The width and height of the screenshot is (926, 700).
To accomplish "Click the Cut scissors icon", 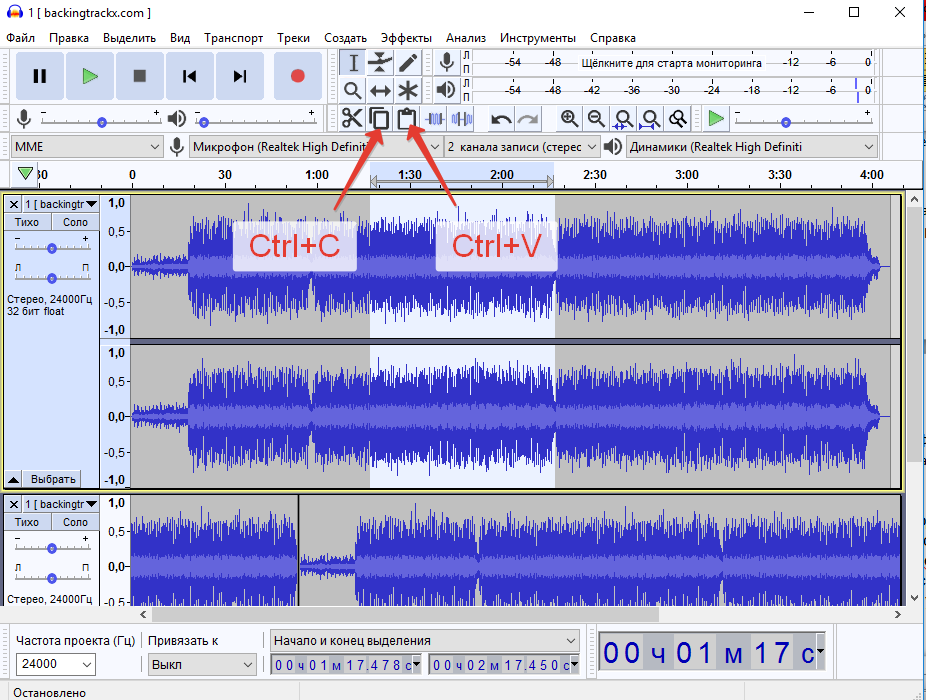I will 352,119.
